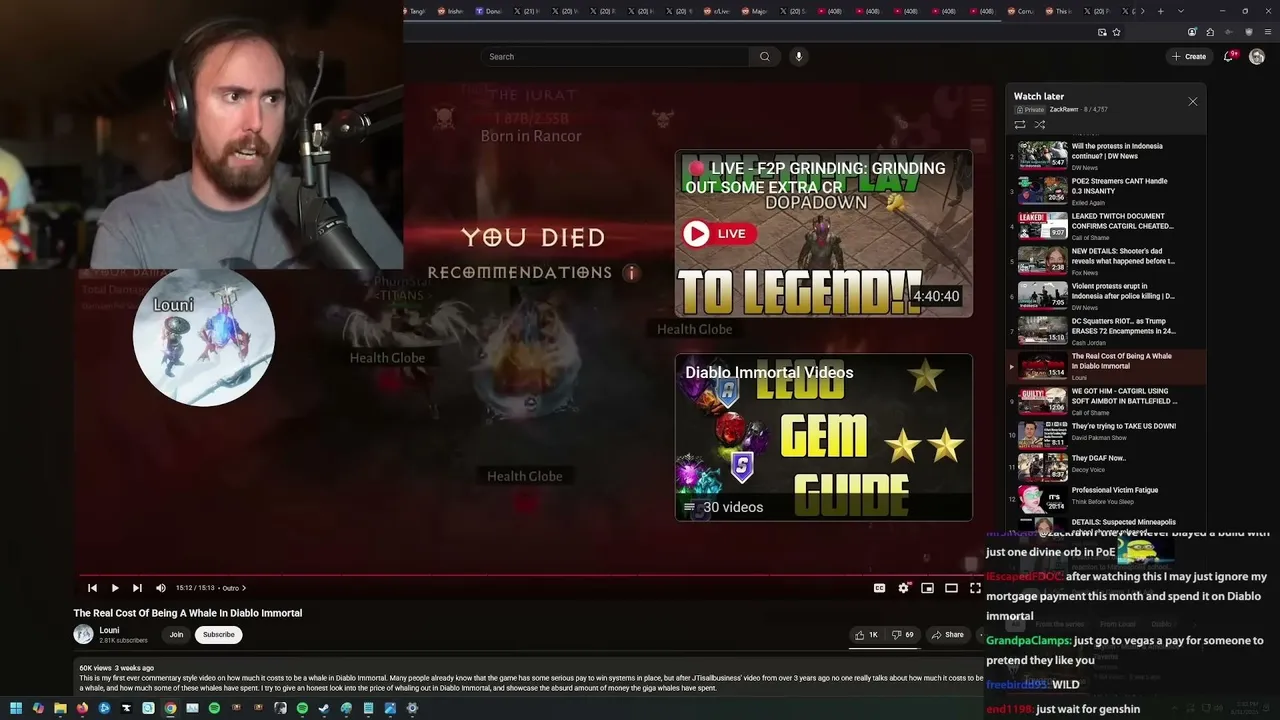The height and width of the screenshot is (720, 1280).
Task: Skip to next video in player
Action: pyautogui.click(x=137, y=588)
